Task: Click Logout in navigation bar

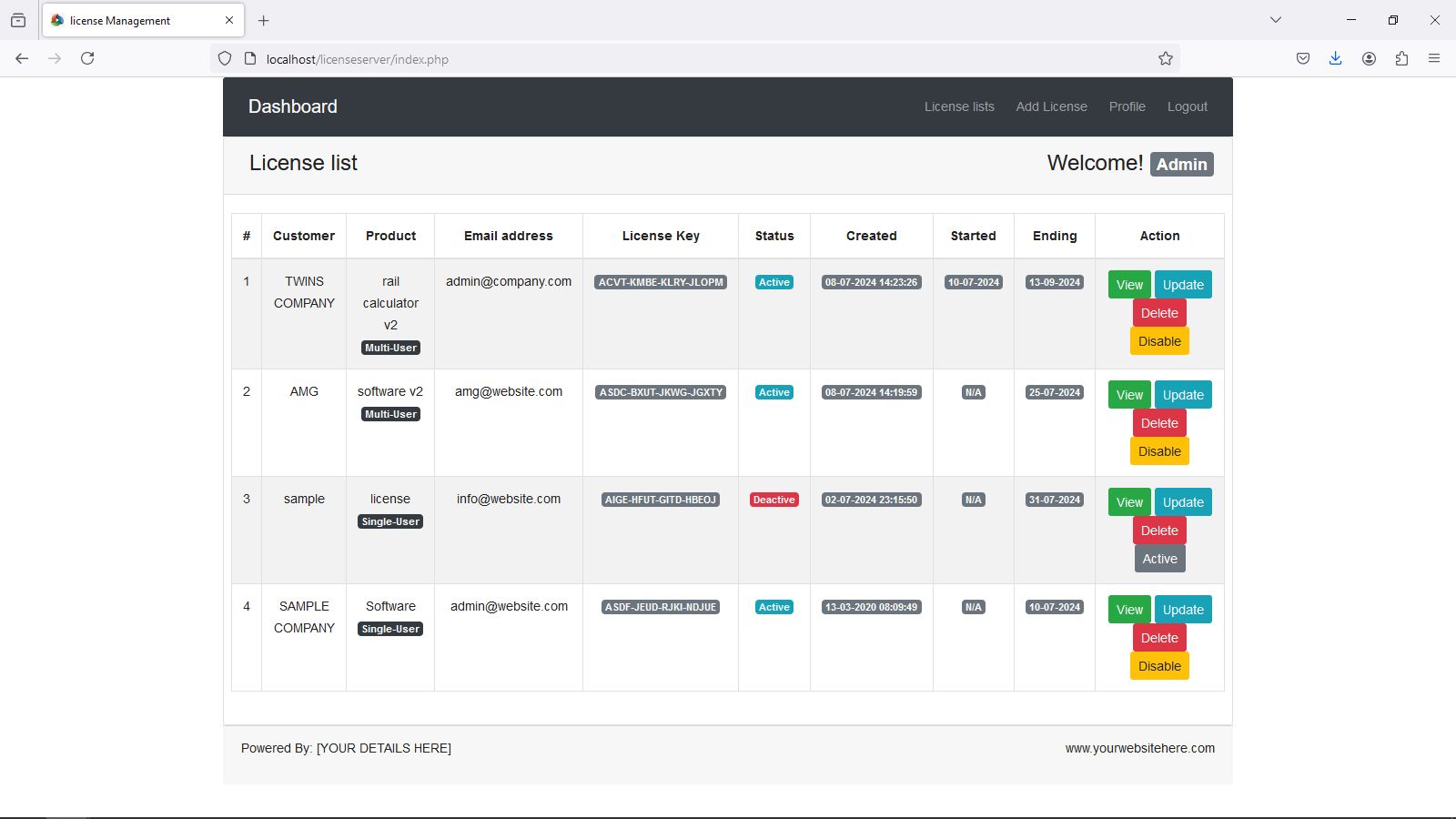Action: coord(1187,106)
